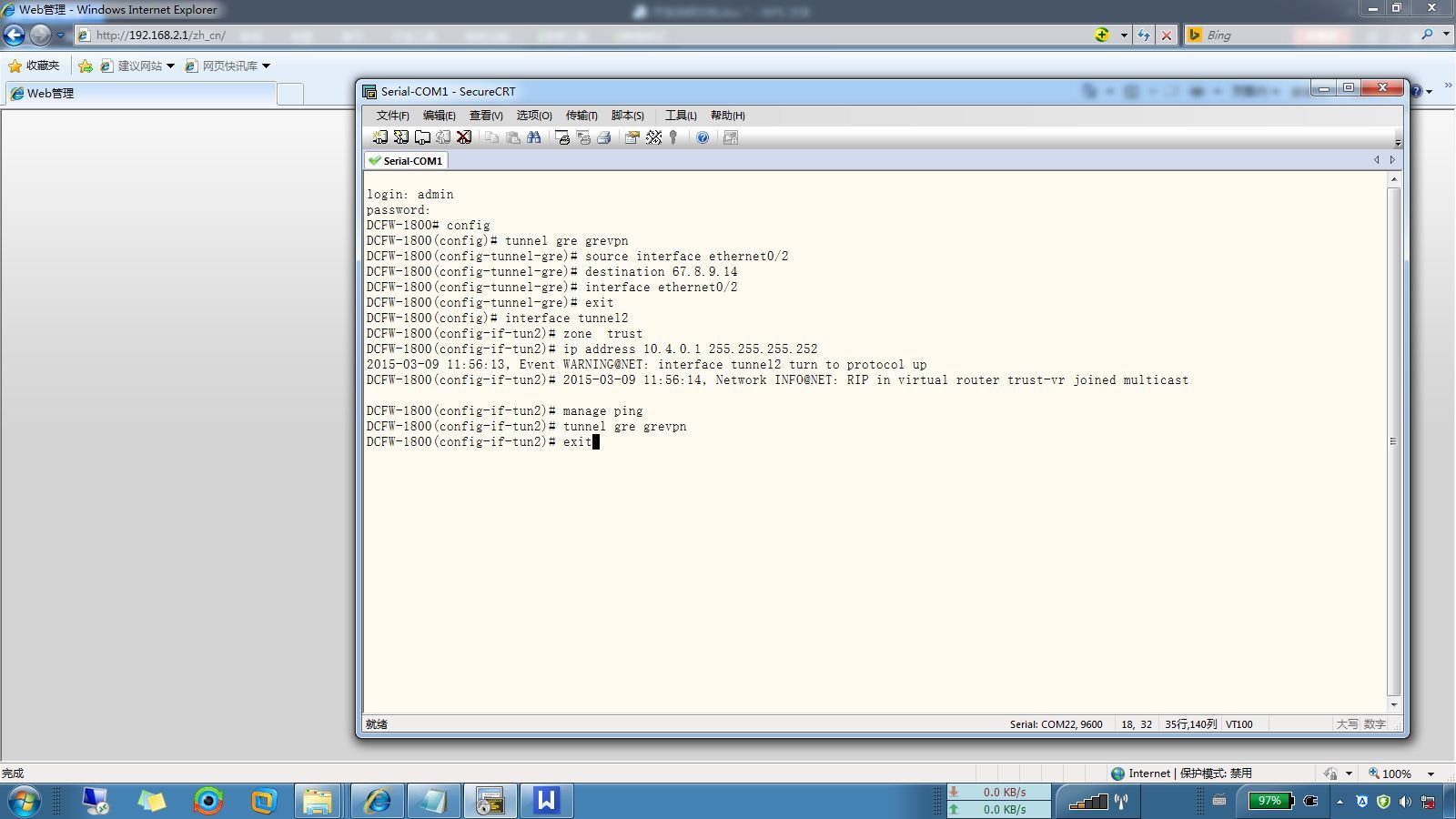
Task: Click the blue Help question icon
Action: [703, 137]
